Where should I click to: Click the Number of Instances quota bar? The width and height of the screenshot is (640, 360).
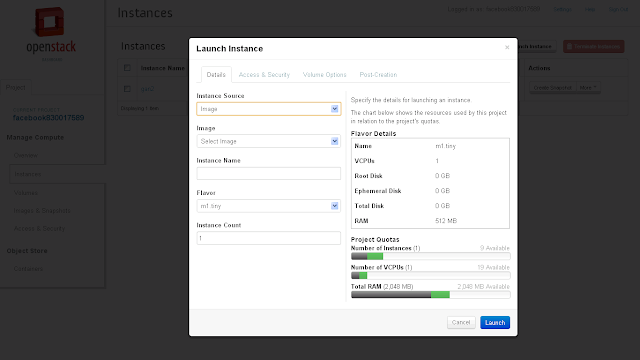[x=431, y=256]
